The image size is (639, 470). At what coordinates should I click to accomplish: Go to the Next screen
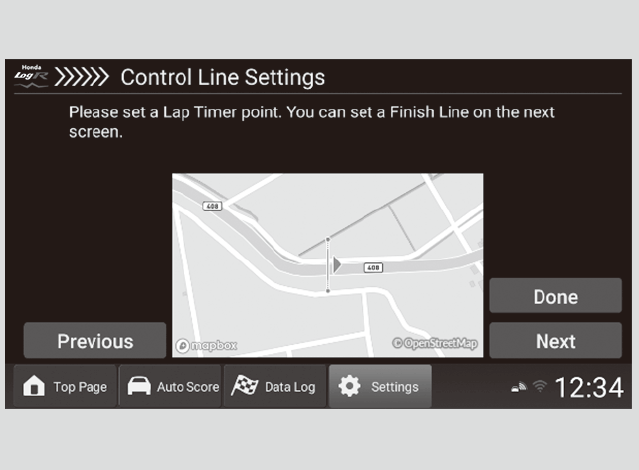(x=555, y=341)
